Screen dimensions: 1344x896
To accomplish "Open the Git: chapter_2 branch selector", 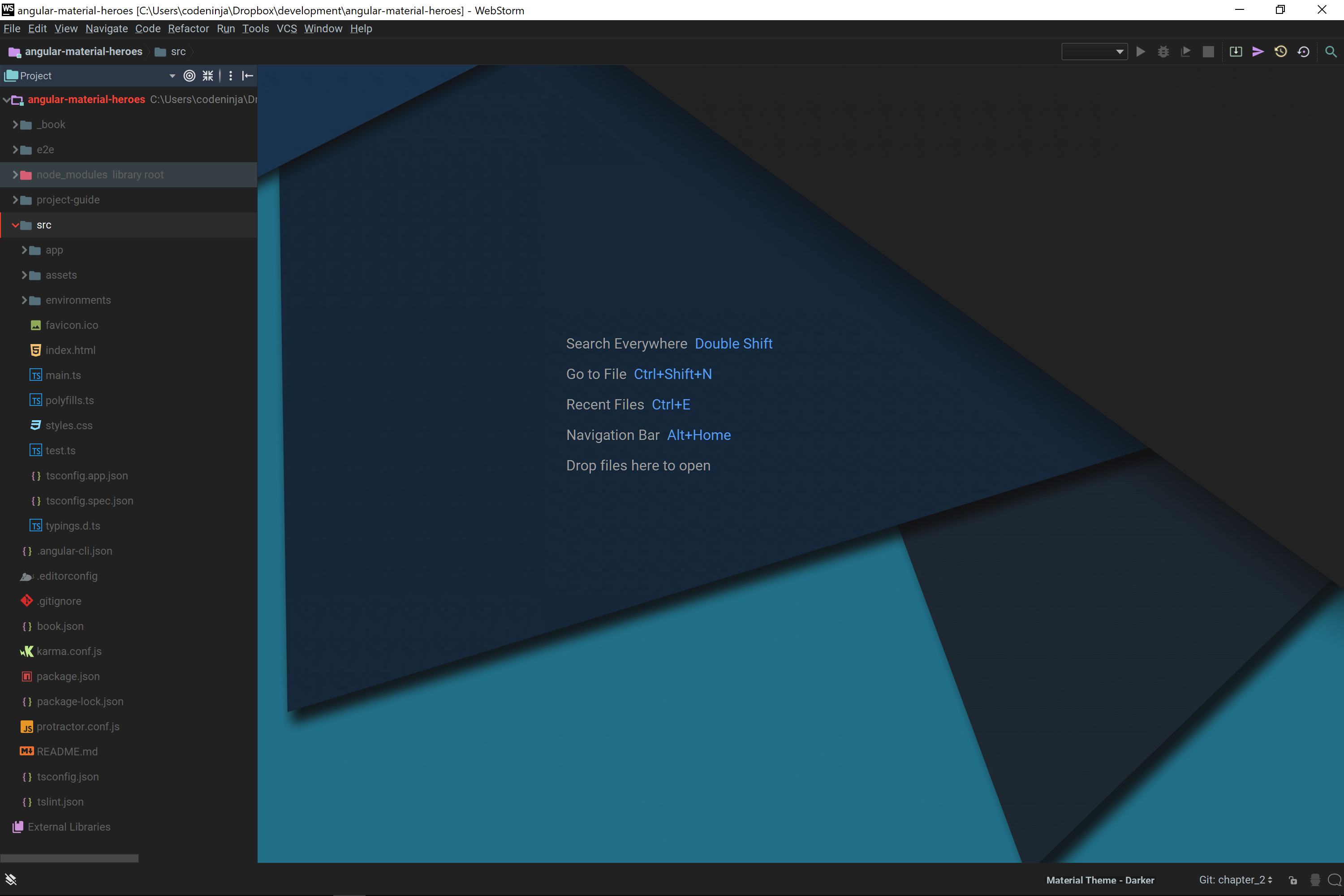I will (1236, 880).
